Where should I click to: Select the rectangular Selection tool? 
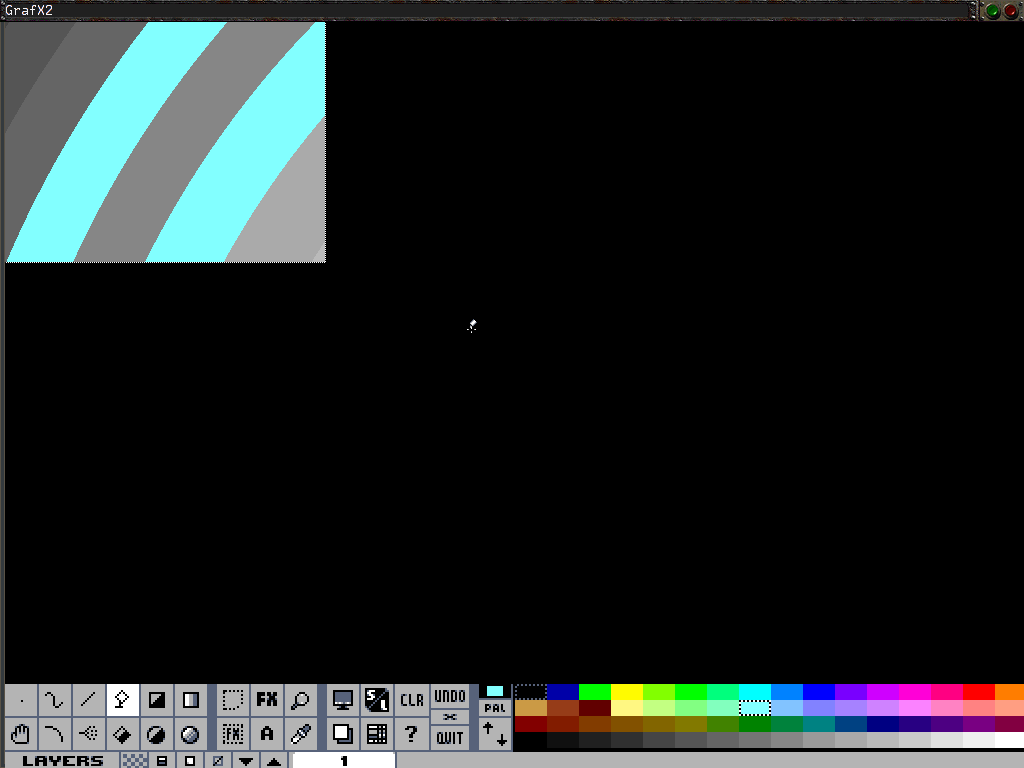pos(232,700)
